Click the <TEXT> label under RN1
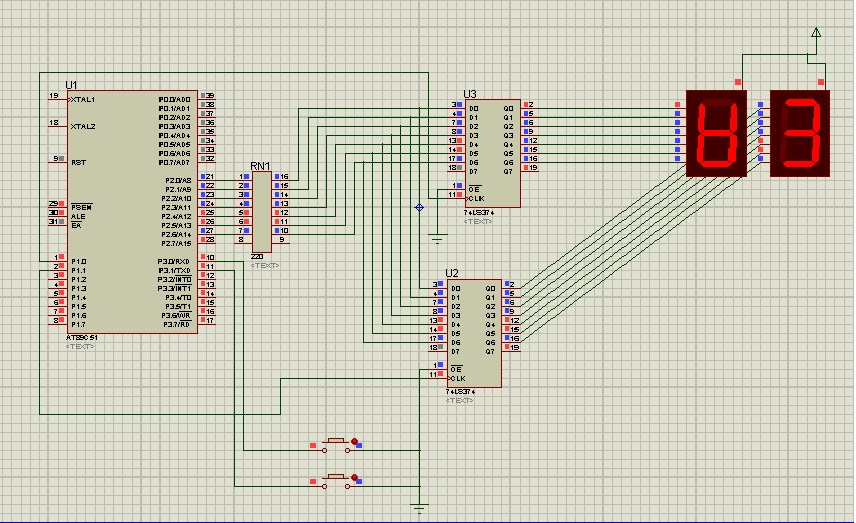The width and height of the screenshot is (856, 523). click(x=264, y=266)
